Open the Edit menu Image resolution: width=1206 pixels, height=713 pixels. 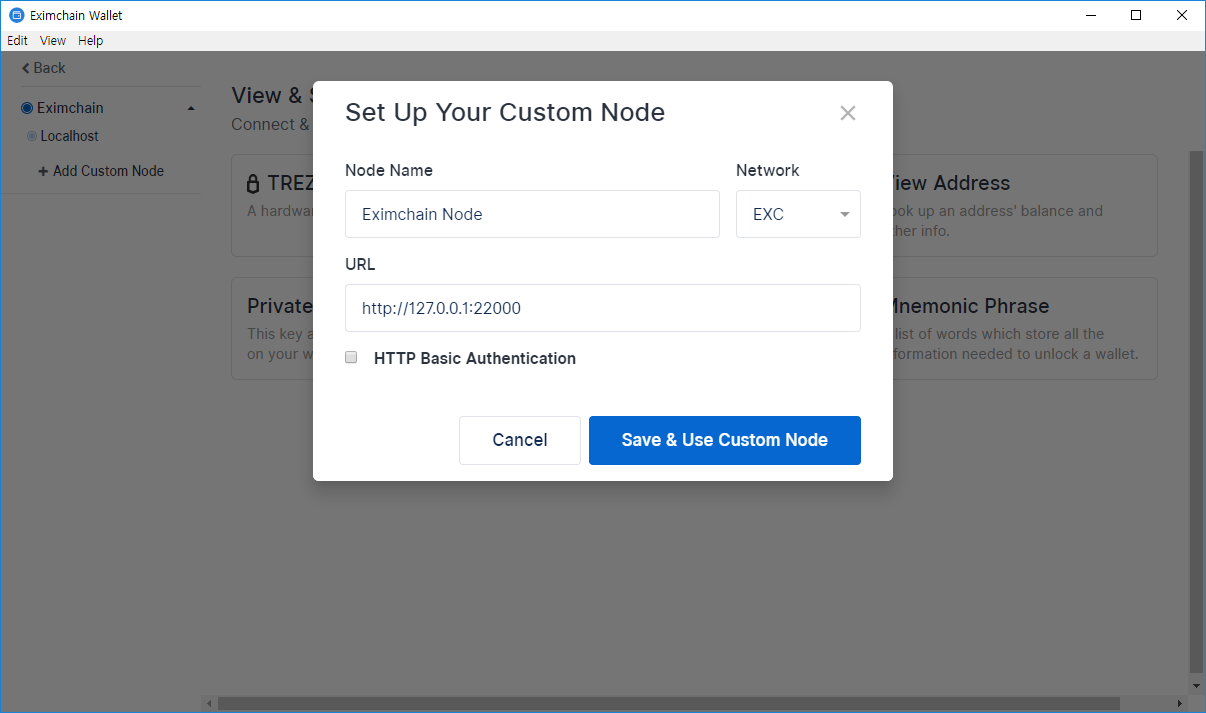17,41
